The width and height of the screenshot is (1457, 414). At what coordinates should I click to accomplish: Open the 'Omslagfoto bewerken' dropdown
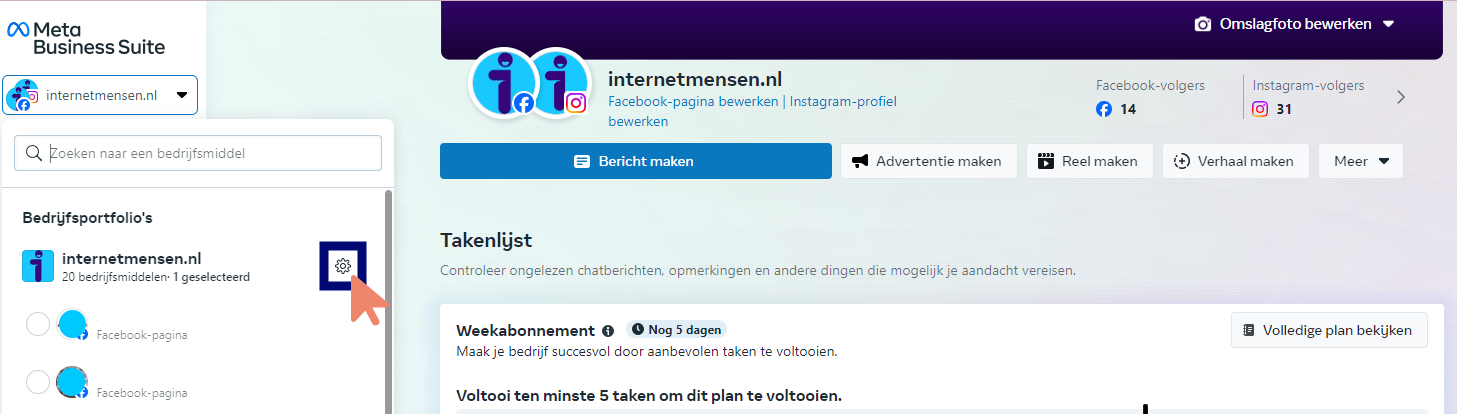tap(1294, 24)
